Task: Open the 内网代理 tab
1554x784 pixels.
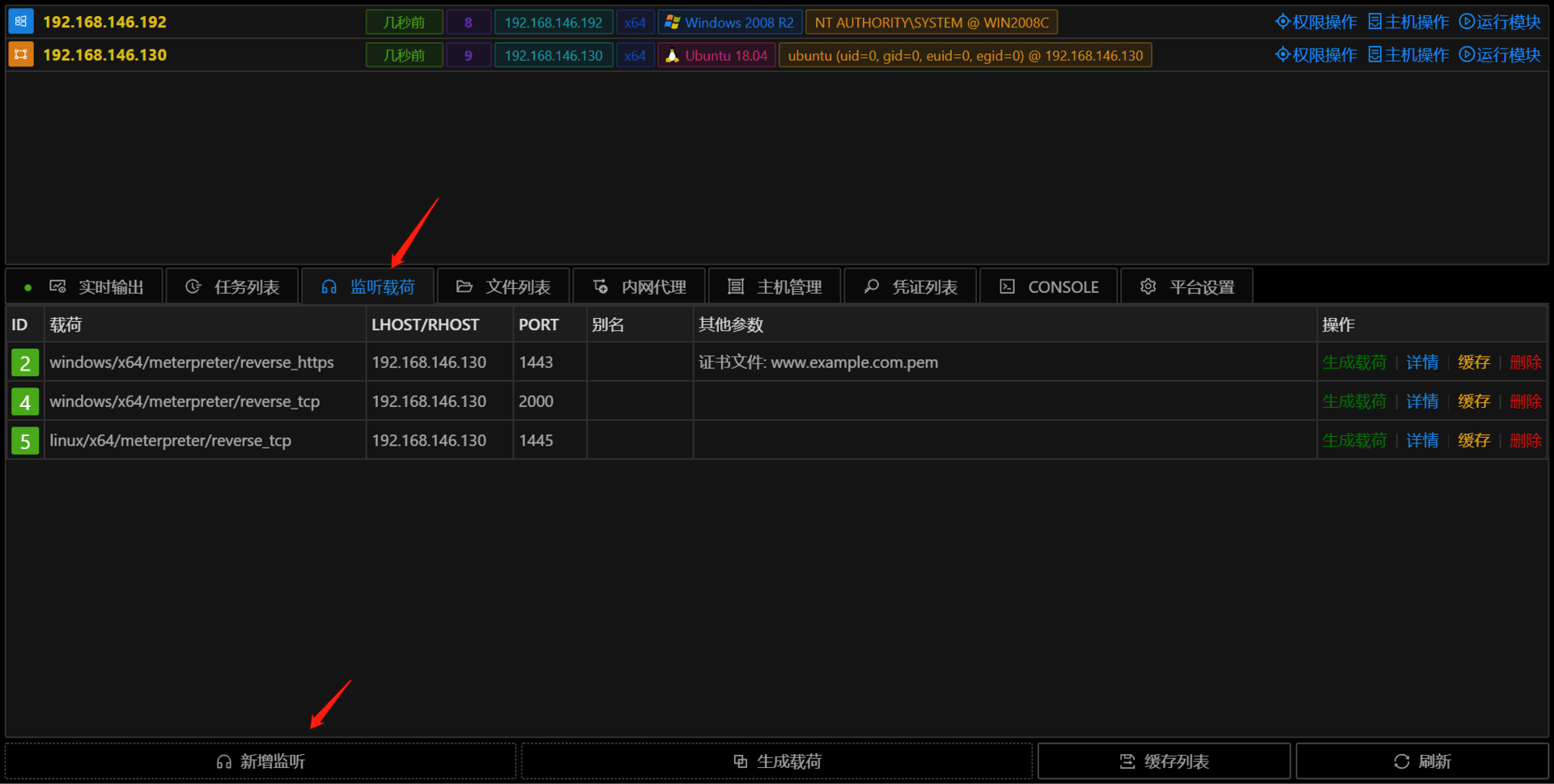Action: pyautogui.click(x=639, y=286)
